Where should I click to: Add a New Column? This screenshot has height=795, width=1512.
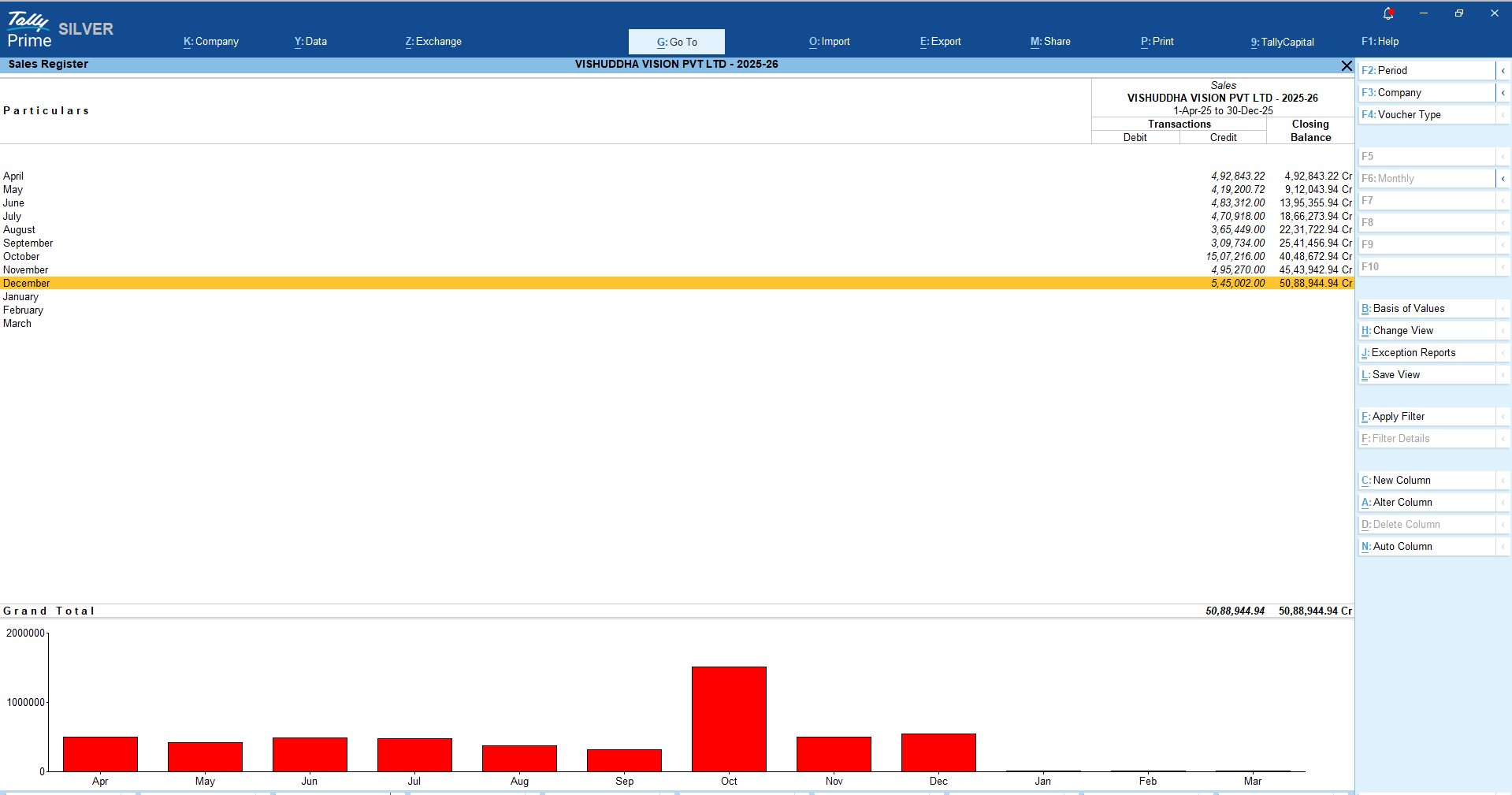point(1426,481)
